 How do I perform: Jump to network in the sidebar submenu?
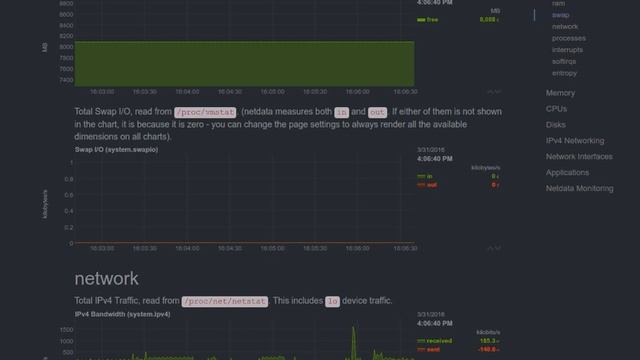point(565,27)
